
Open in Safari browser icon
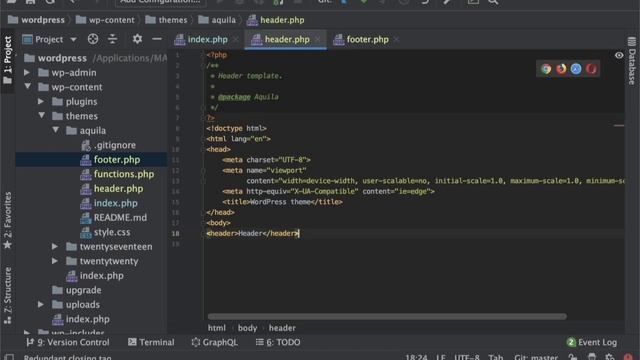576,69
